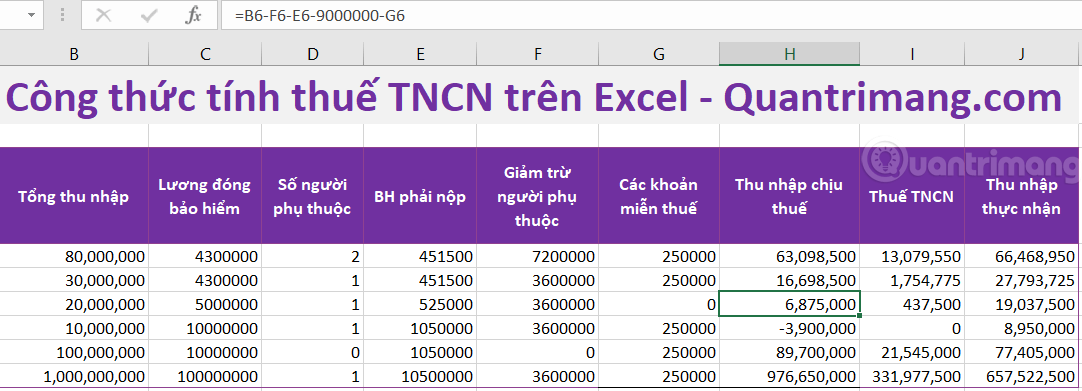Select column H header

pyautogui.click(x=789, y=54)
